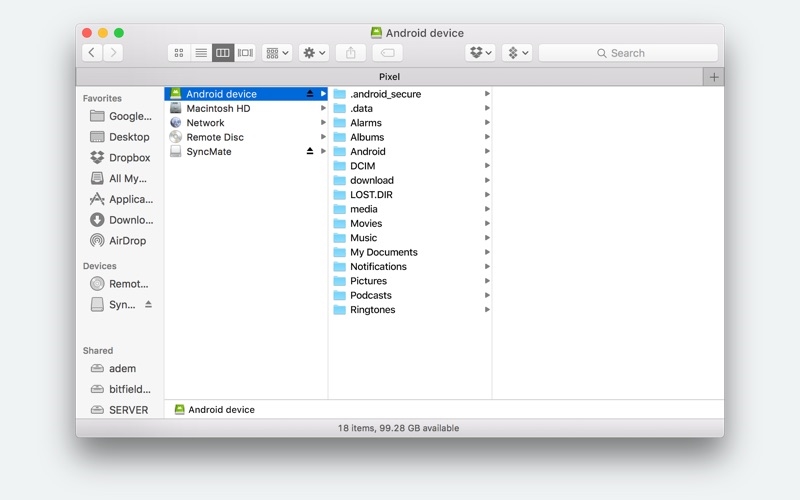Open the .data folder
Viewport: 800px width, 500px height.
click(x=411, y=108)
